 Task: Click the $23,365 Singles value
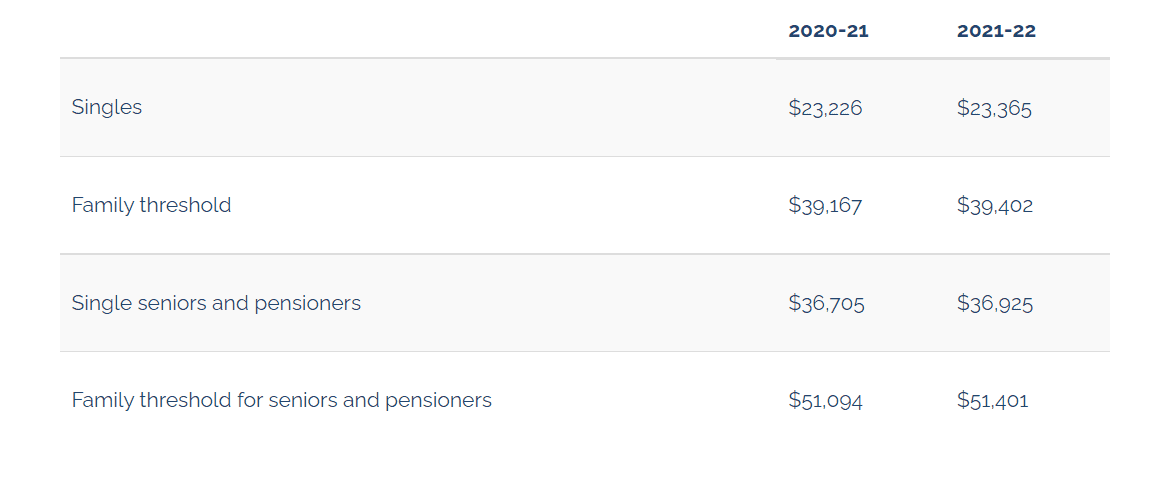point(994,108)
